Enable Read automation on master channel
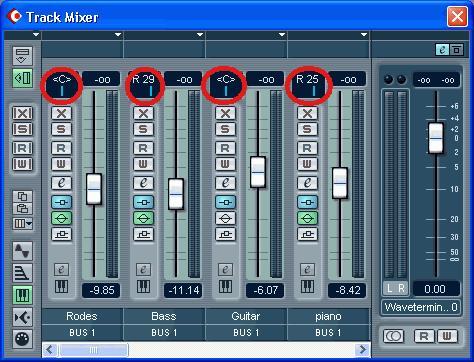This screenshot has width=474, height=362. 424,336
